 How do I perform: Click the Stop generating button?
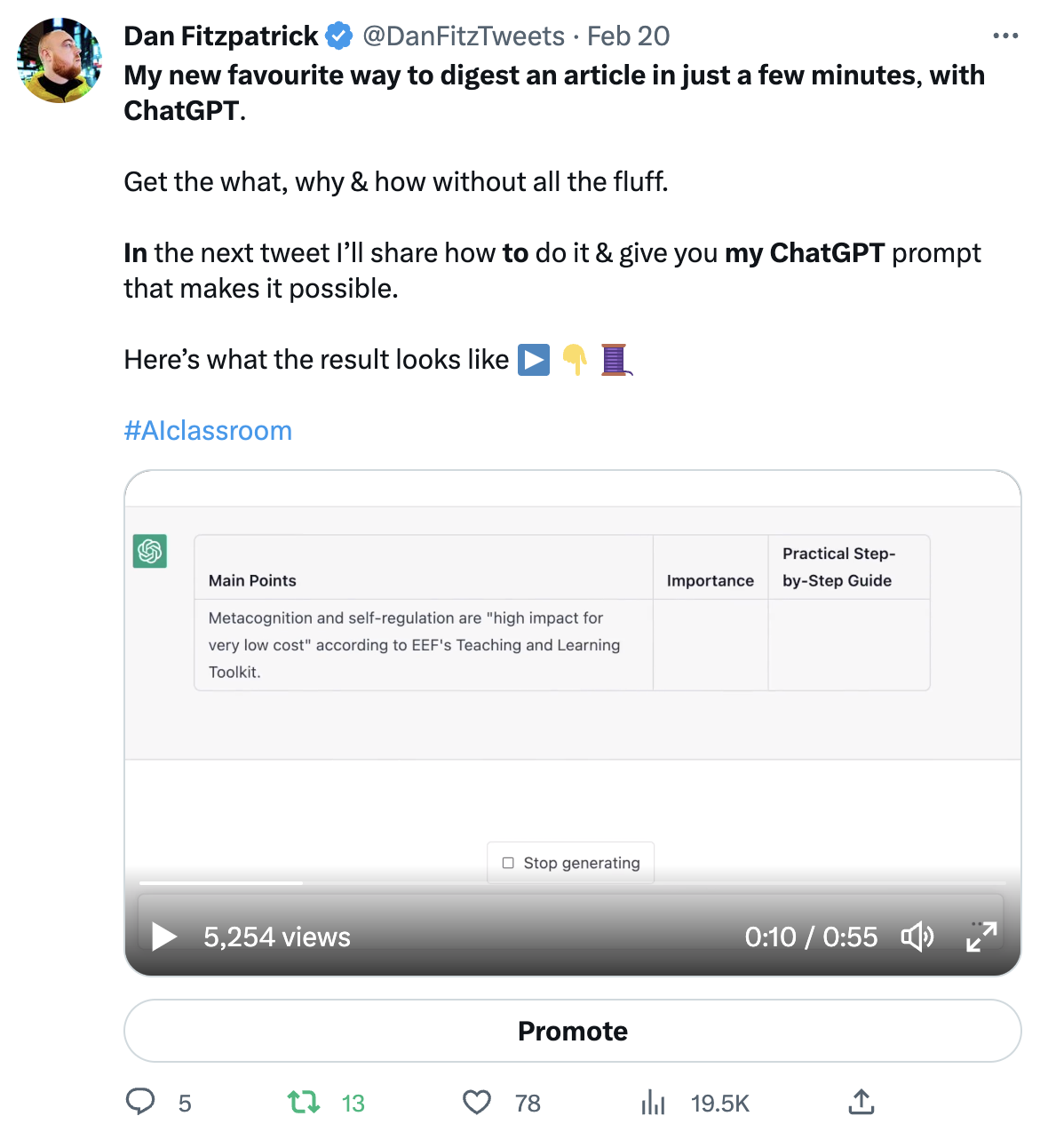coord(571,863)
